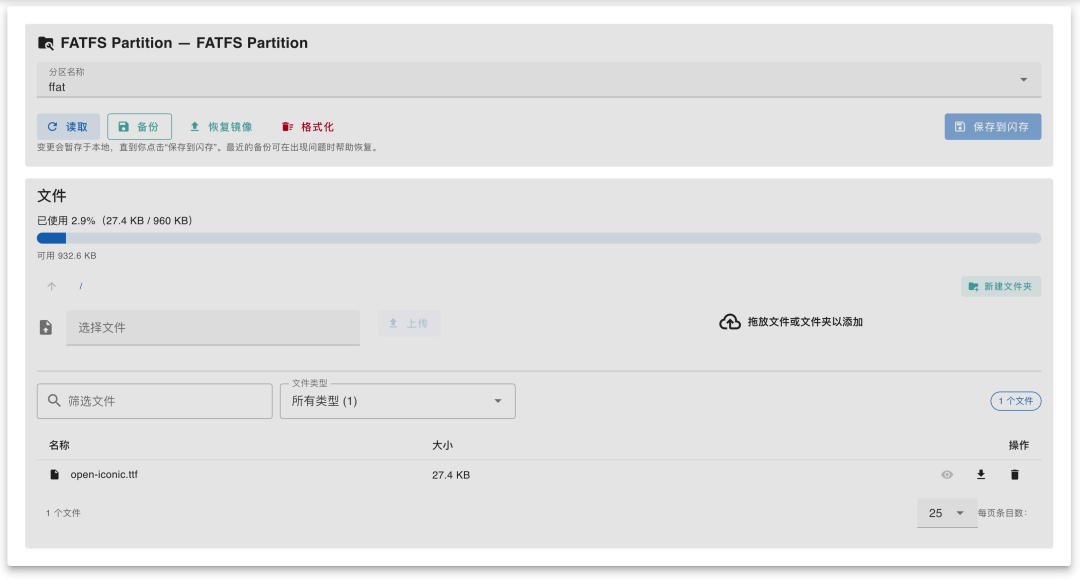Format the partition with 格式化
The height and width of the screenshot is (579, 1080).
coord(307,127)
